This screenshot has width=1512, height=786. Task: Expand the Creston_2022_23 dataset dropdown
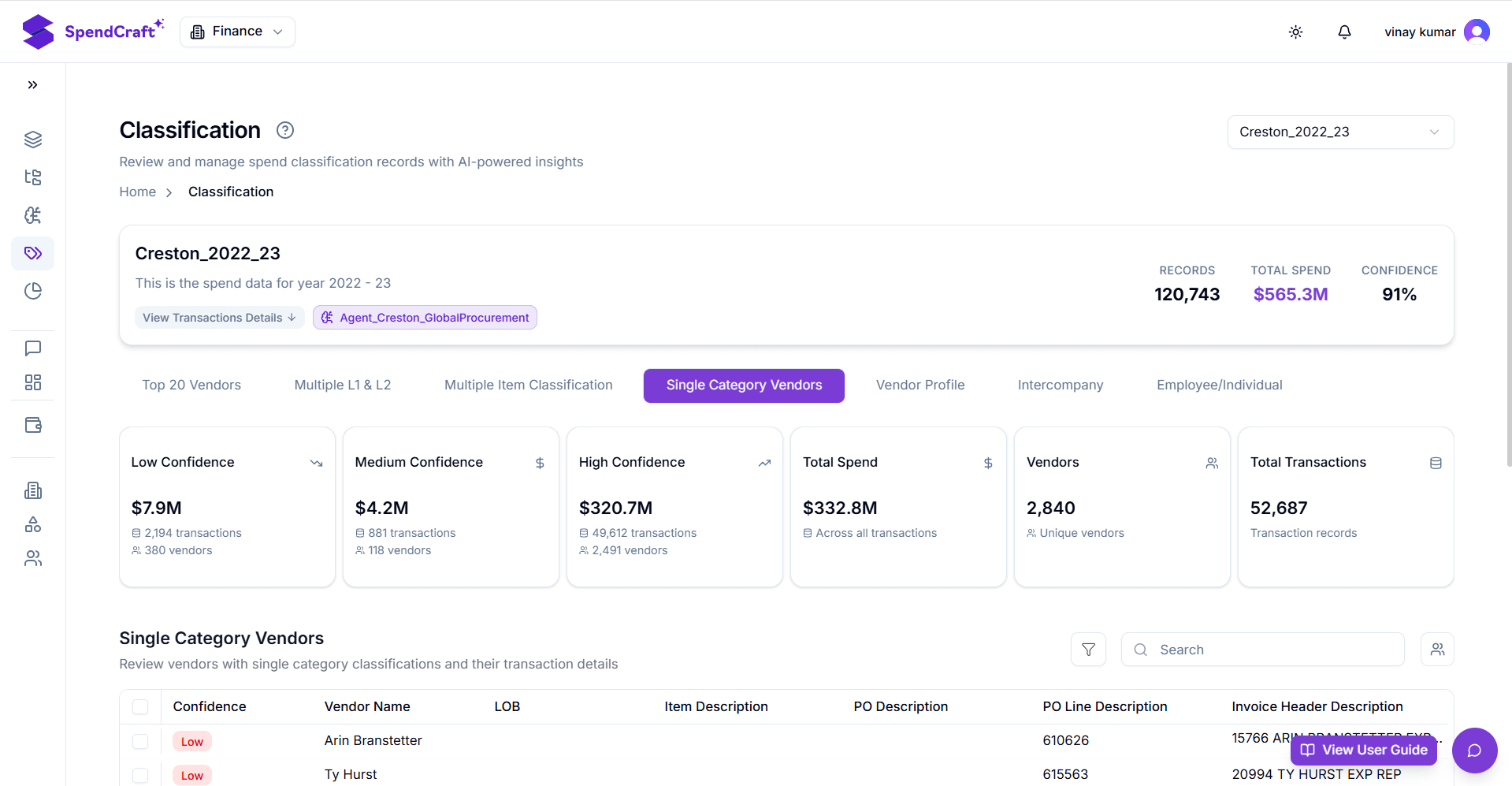coord(1339,132)
